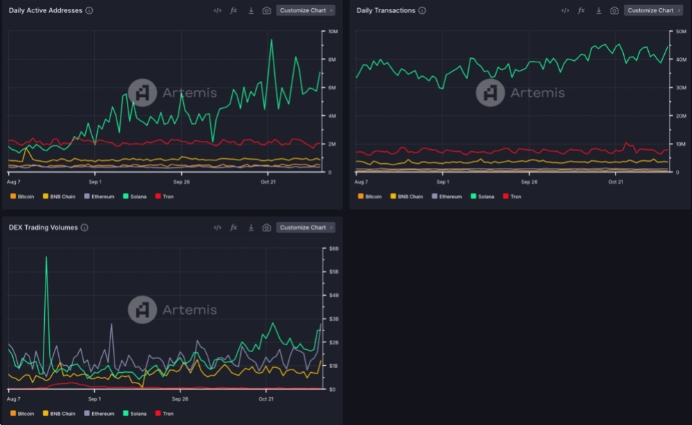Screen dimensions: 692x425
Task: Toggle Ethereum series in Daily Active Addresses legend
Action: coord(99,196)
